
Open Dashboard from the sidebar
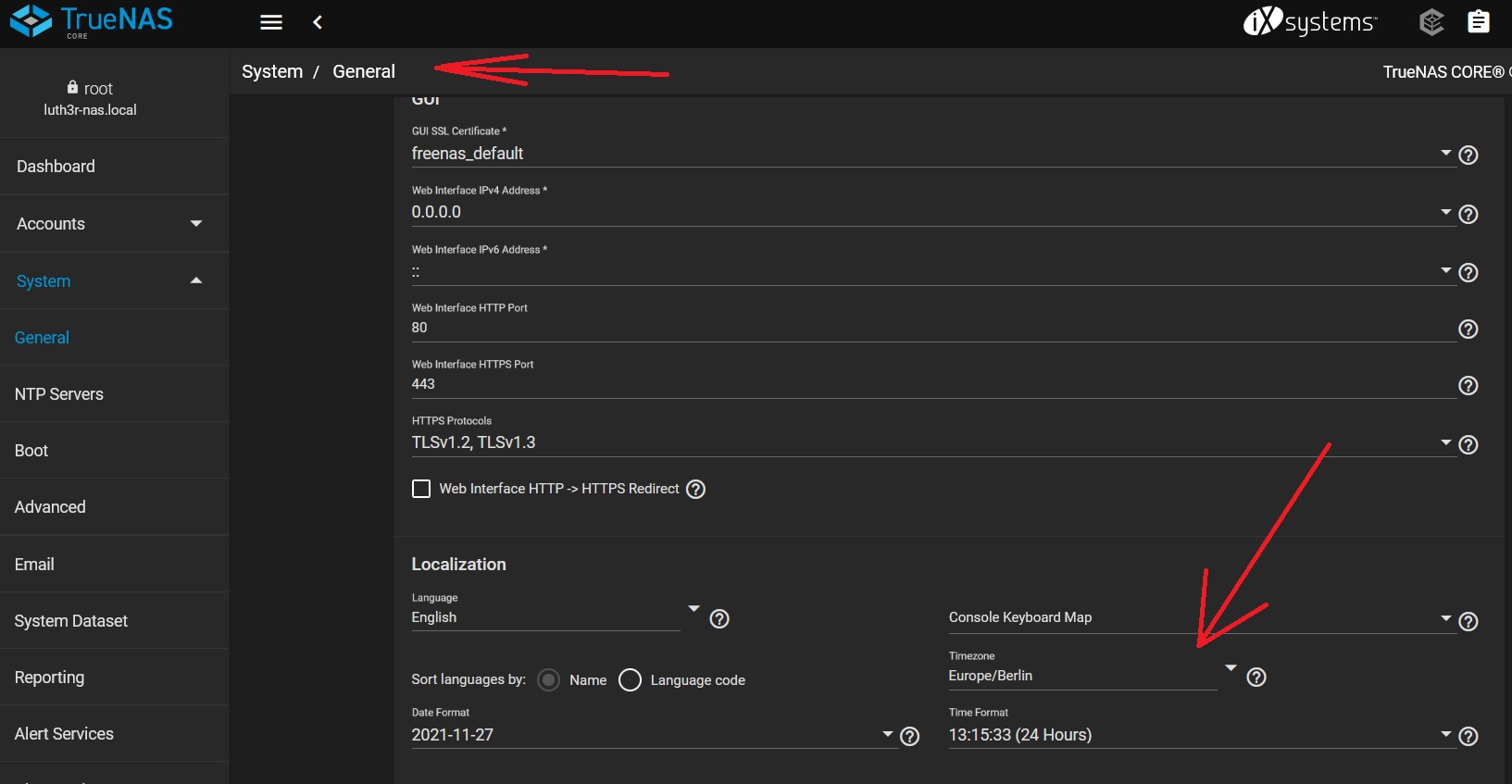[114, 167]
